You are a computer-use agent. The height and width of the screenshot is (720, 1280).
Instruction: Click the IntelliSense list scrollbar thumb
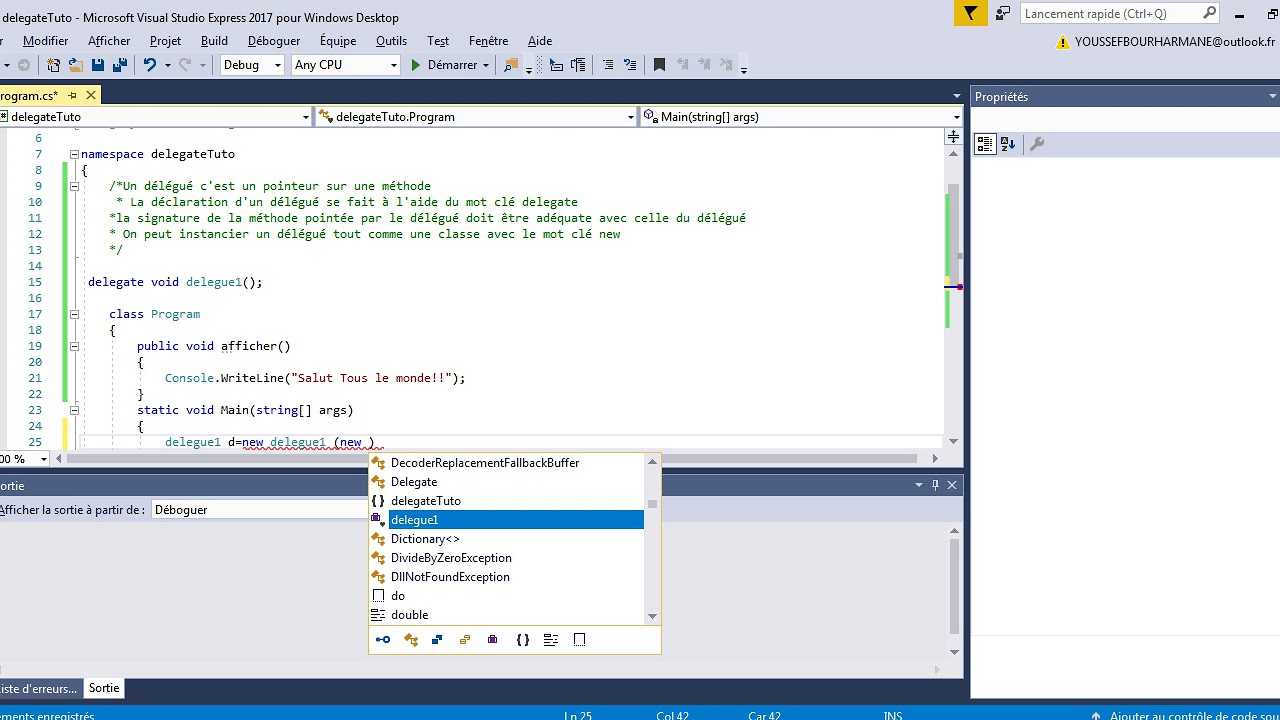(x=653, y=504)
